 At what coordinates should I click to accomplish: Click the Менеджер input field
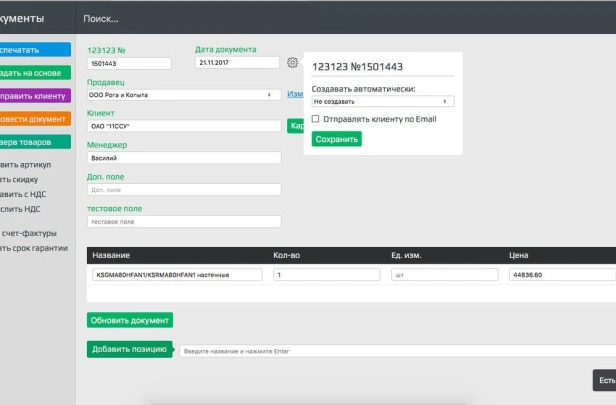click(x=184, y=157)
